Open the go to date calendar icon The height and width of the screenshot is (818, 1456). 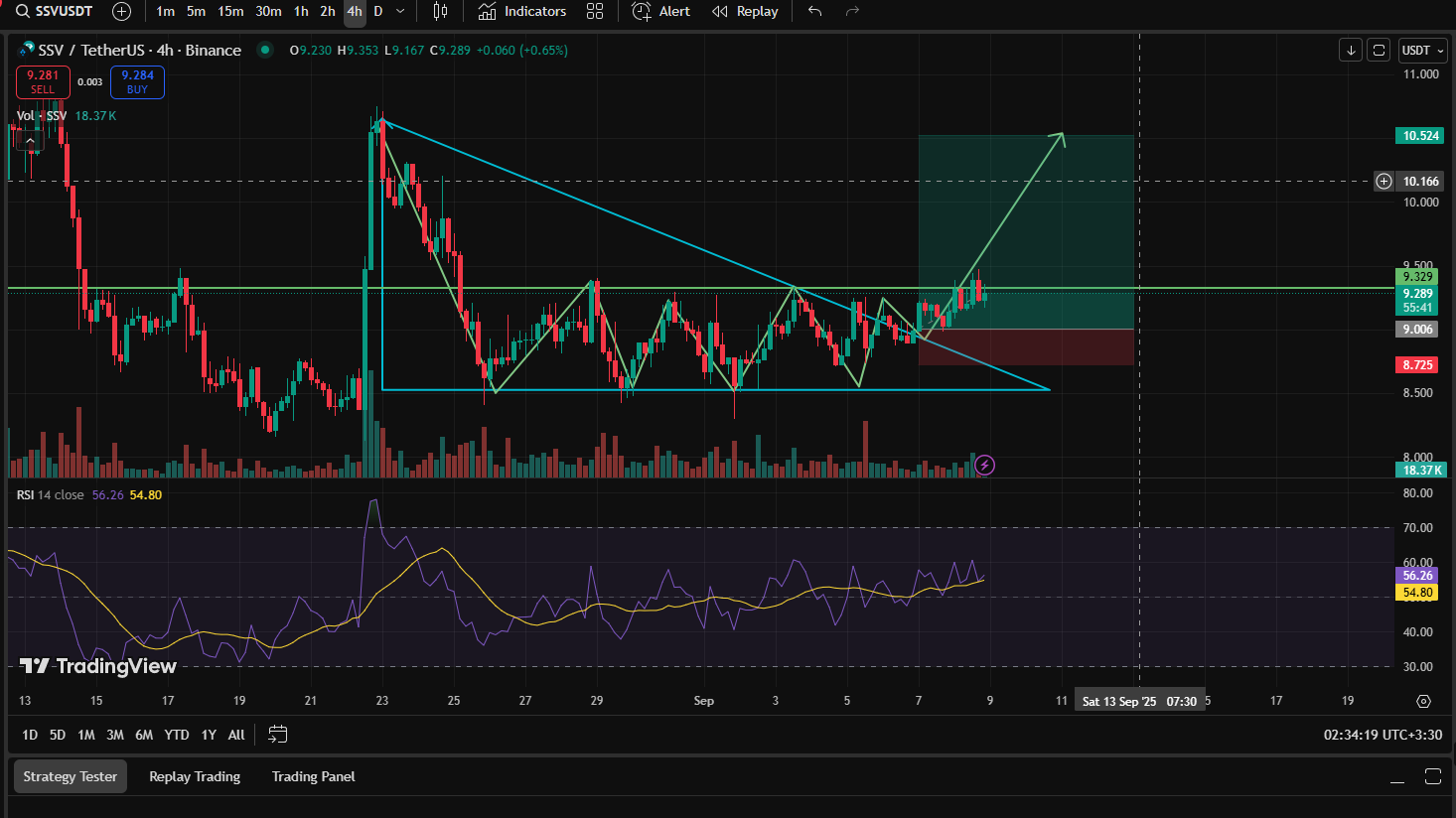[x=278, y=735]
